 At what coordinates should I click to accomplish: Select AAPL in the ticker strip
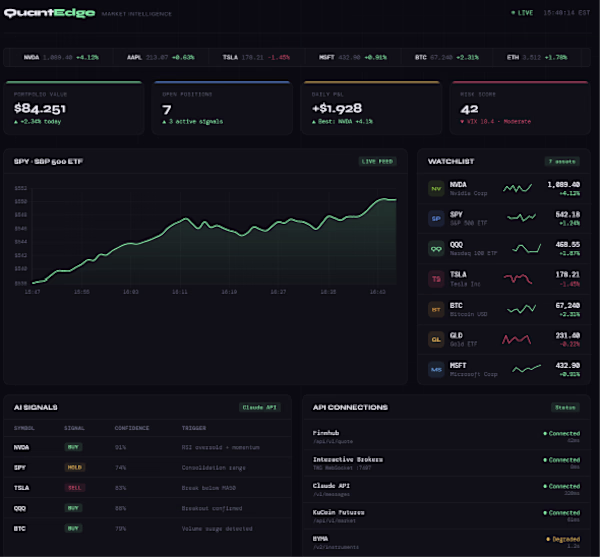pyautogui.click(x=161, y=57)
